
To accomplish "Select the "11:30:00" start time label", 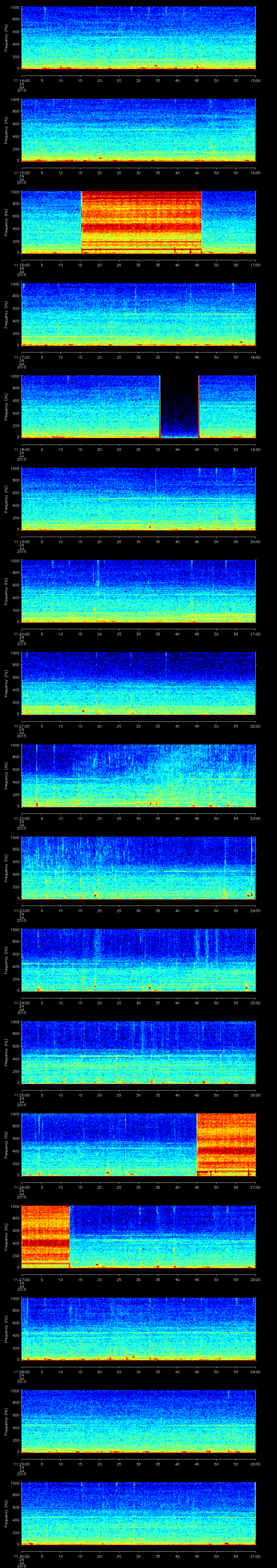I will pos(21,1556).
